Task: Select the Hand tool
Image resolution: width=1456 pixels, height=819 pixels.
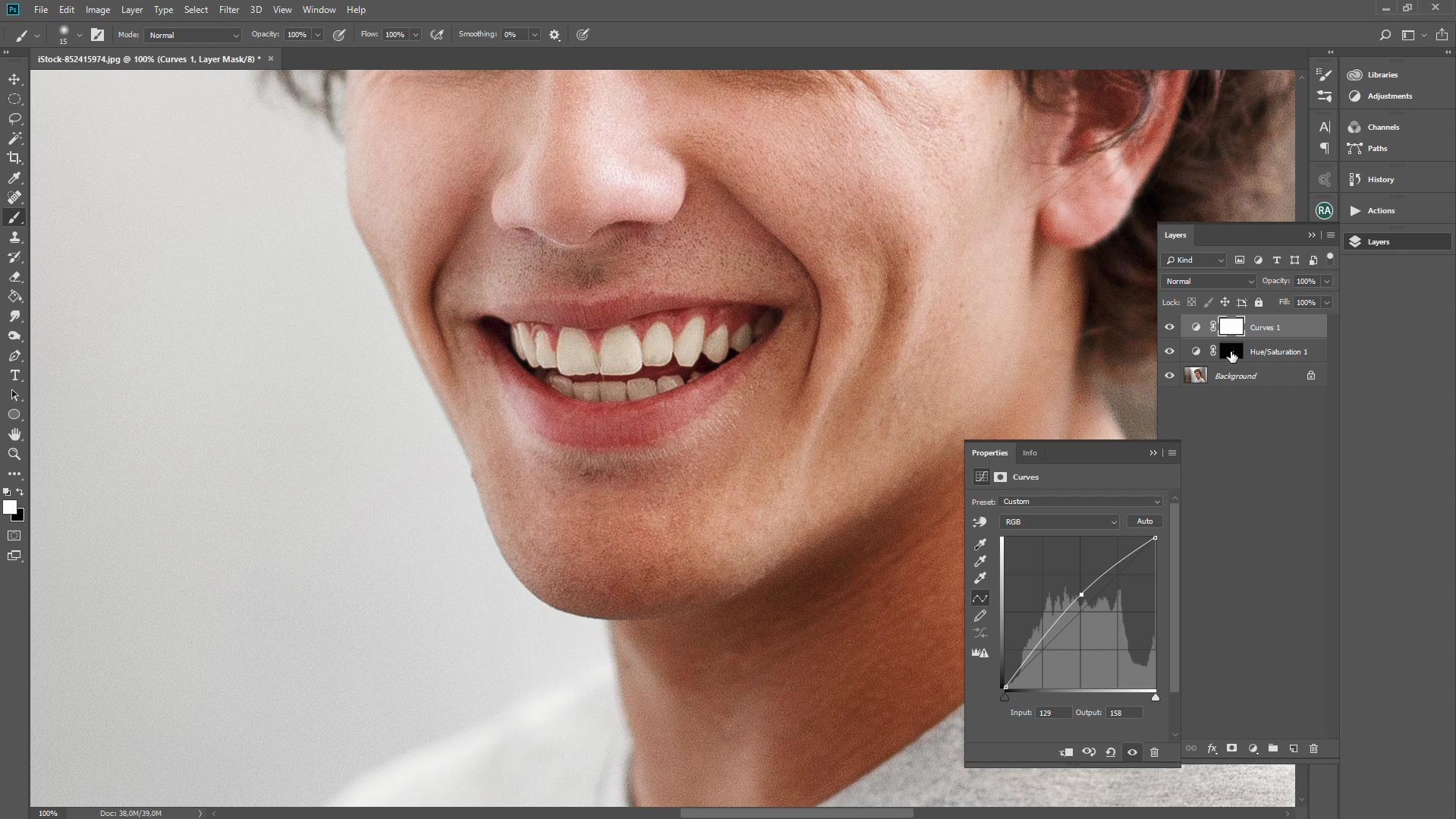Action: click(14, 435)
